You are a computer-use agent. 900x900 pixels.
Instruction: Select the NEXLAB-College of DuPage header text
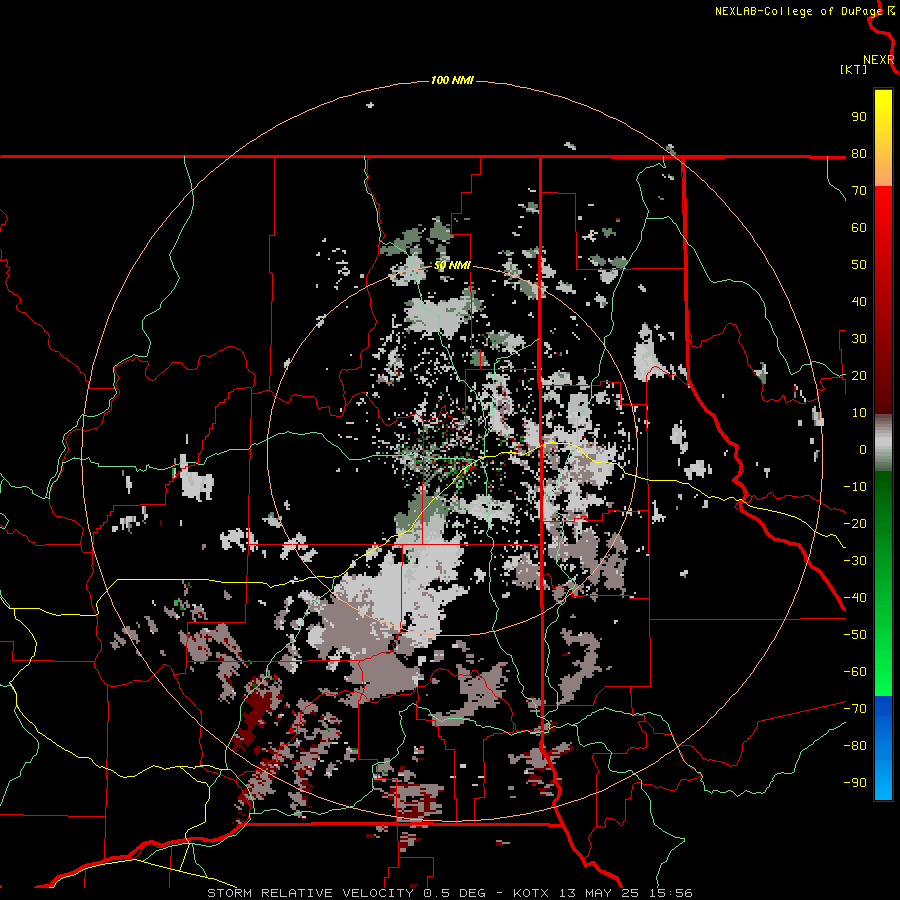point(799,11)
